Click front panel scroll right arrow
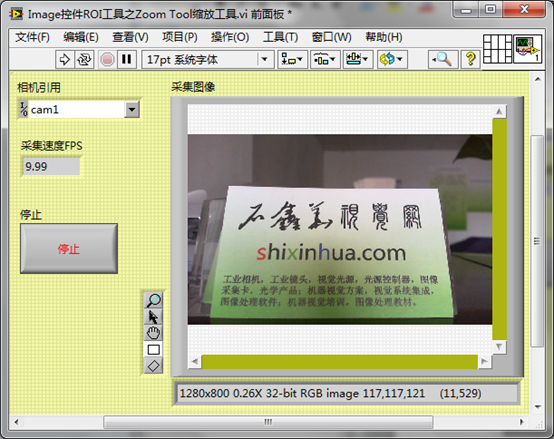Image resolution: width=554 pixels, height=439 pixels. [522, 422]
